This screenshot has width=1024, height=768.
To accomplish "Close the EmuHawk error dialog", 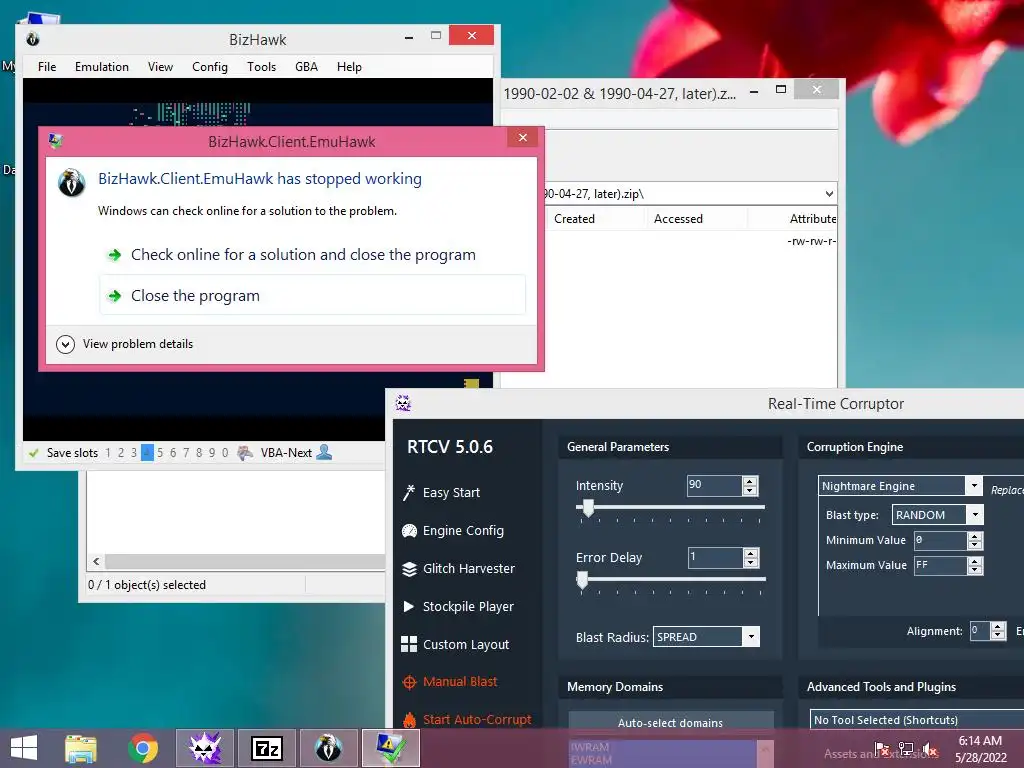I will pos(522,137).
